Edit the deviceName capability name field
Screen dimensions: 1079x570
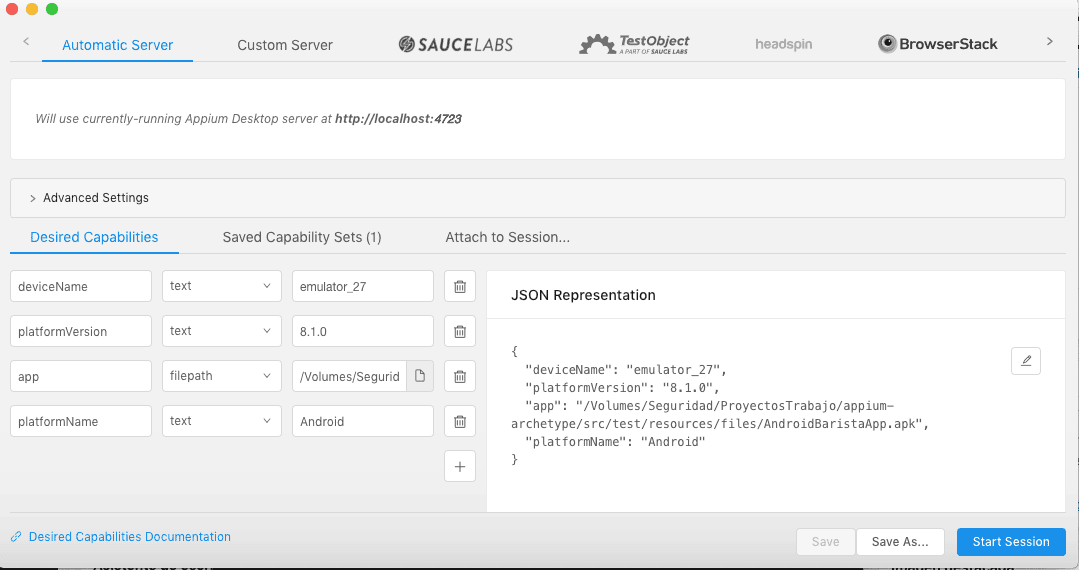point(81,286)
